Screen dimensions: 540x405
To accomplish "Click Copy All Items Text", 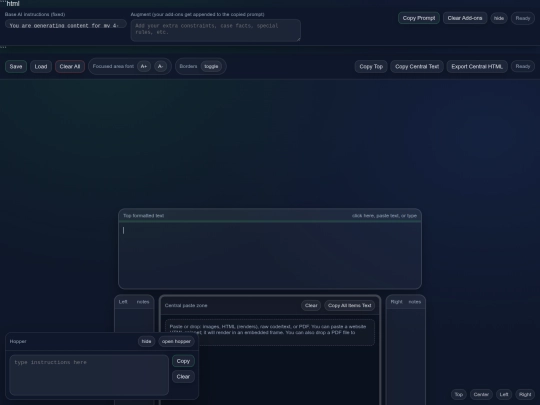I will click(349, 305).
